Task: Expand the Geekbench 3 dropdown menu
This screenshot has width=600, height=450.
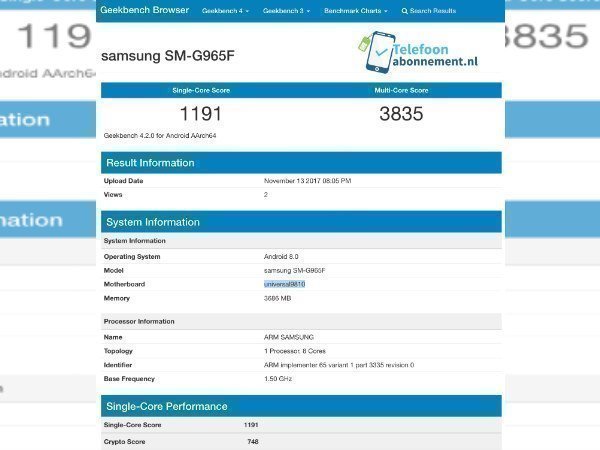Action: 286,11
